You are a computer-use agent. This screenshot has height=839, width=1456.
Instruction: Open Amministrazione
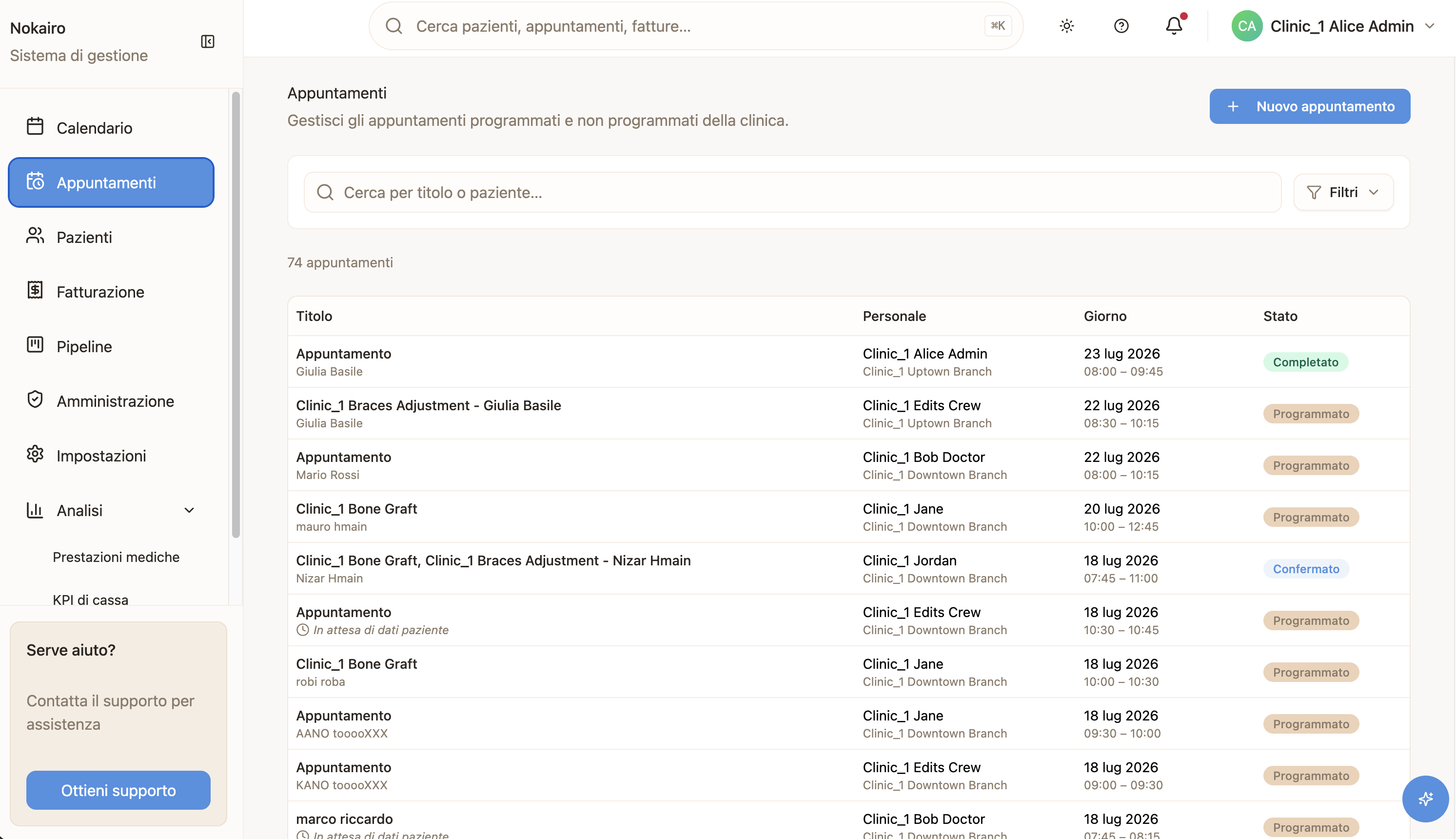pyautogui.click(x=111, y=401)
